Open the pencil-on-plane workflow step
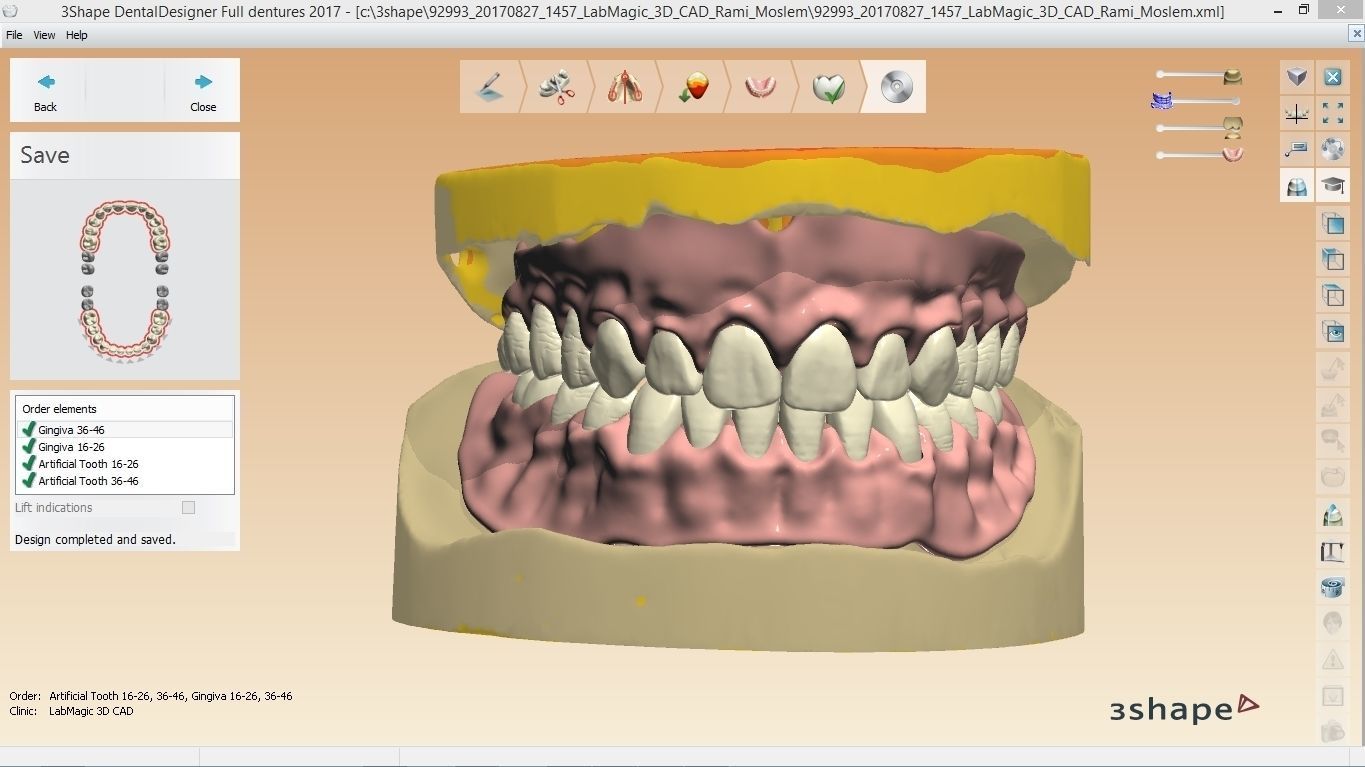Screen dimensions: 1365x767 coord(490,87)
